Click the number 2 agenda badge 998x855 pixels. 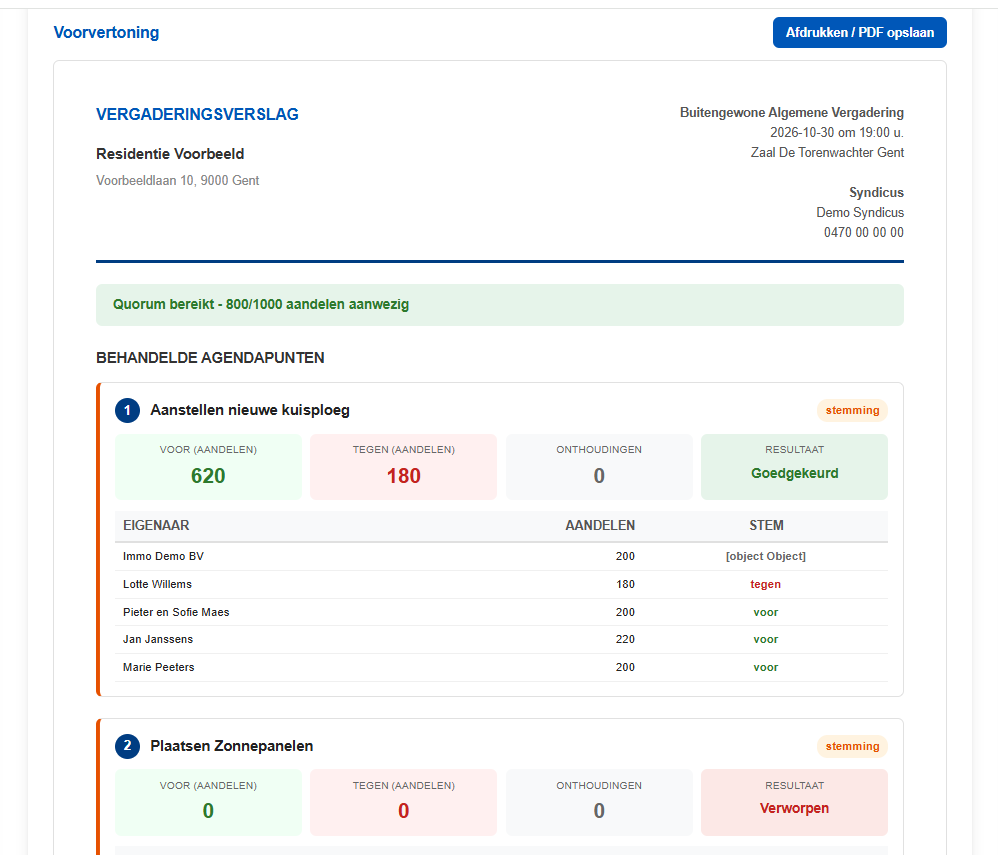tap(127, 746)
